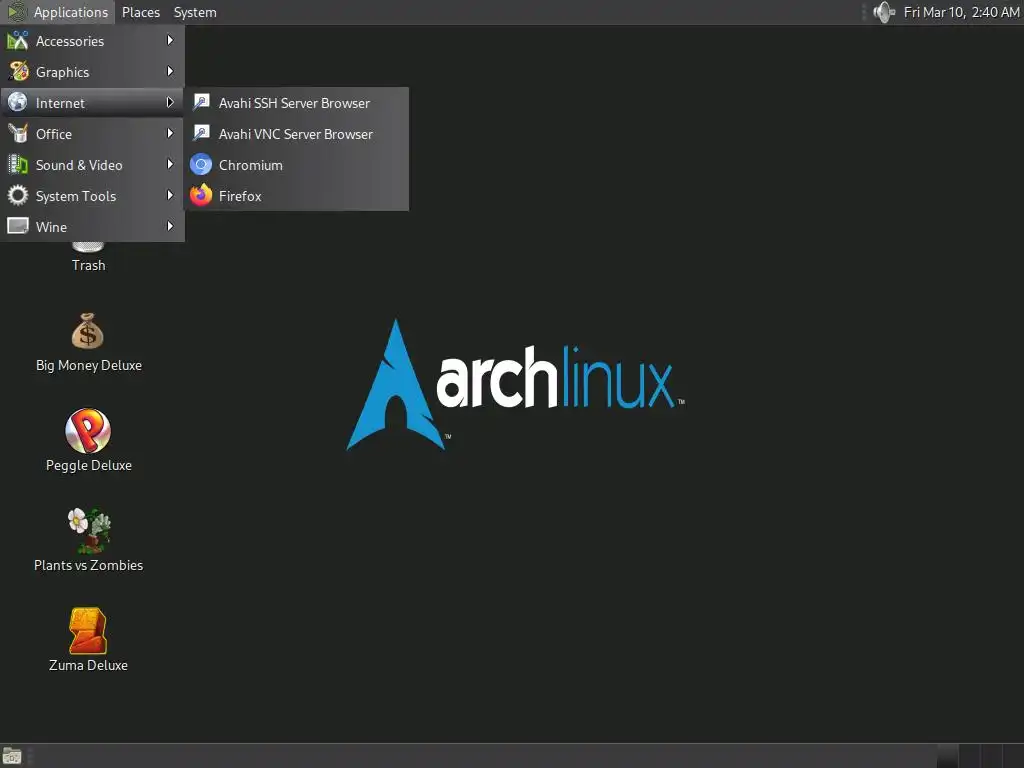The image size is (1024, 768).
Task: Open the Sound & Video entry
Action: 92,165
